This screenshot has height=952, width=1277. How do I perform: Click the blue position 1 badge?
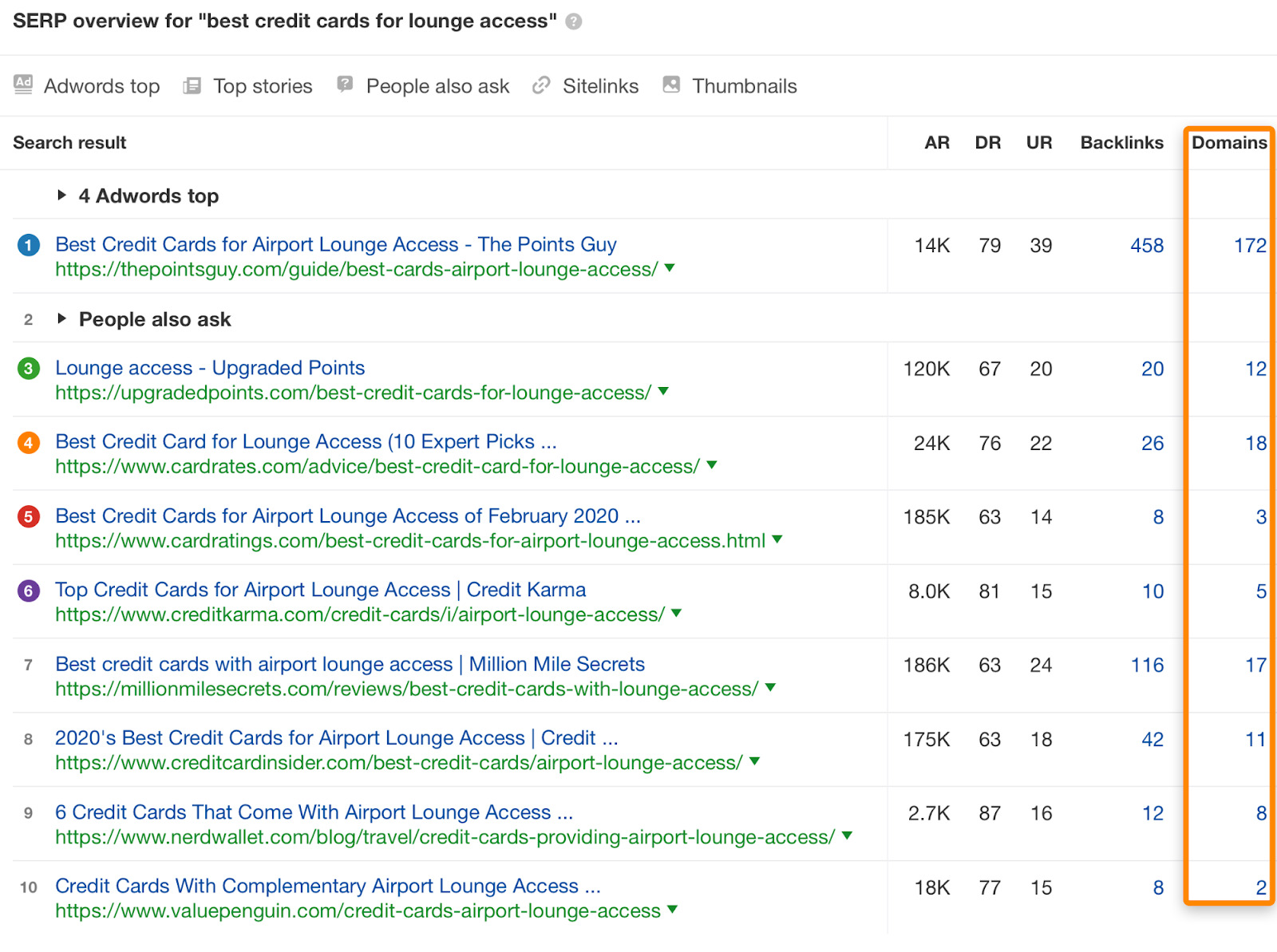(x=29, y=245)
